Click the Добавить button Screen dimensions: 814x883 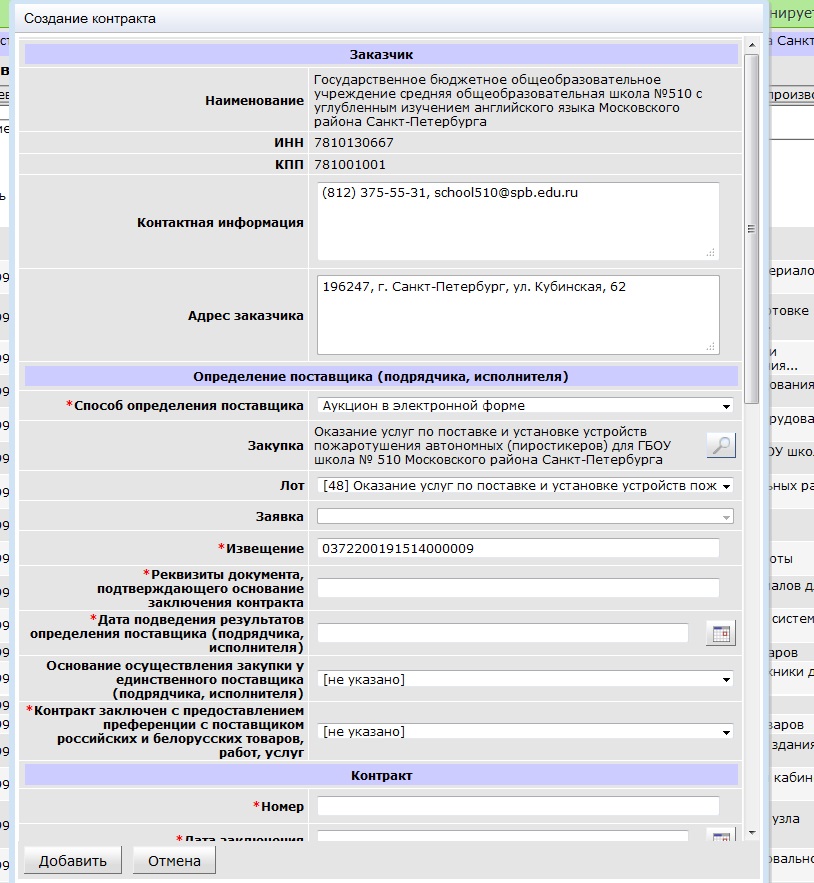73,861
